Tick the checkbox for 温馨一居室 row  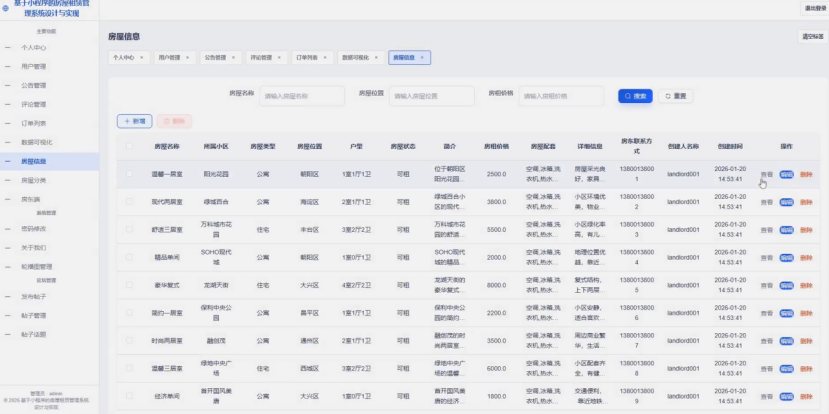[130, 173]
